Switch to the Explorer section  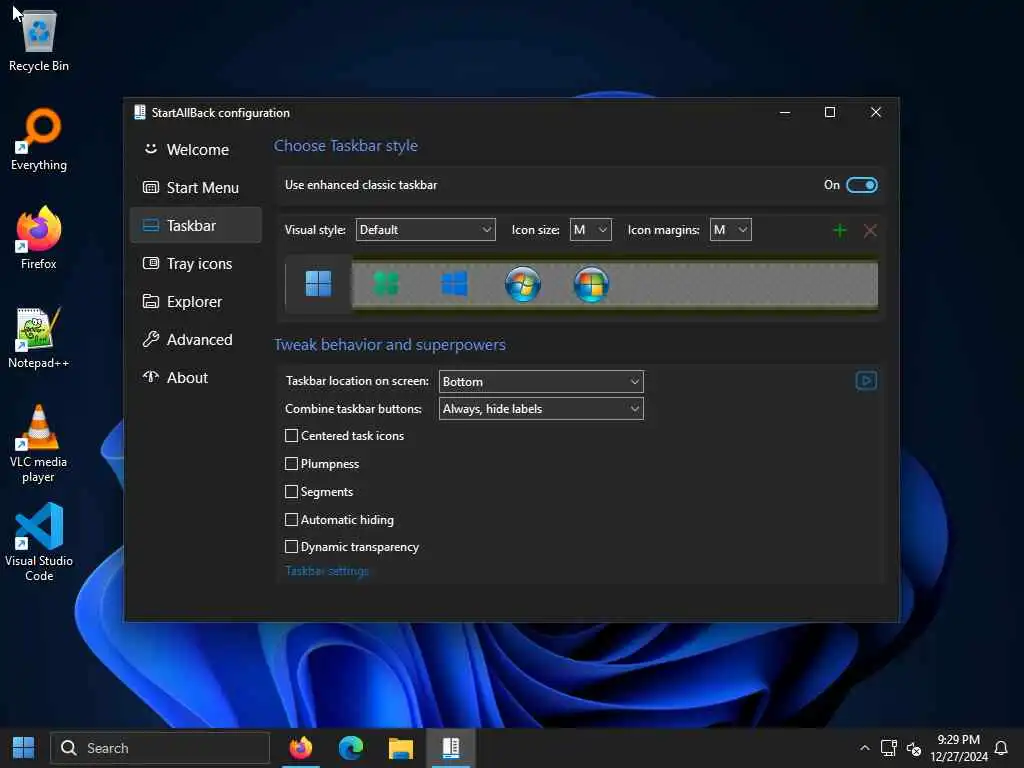(x=196, y=302)
